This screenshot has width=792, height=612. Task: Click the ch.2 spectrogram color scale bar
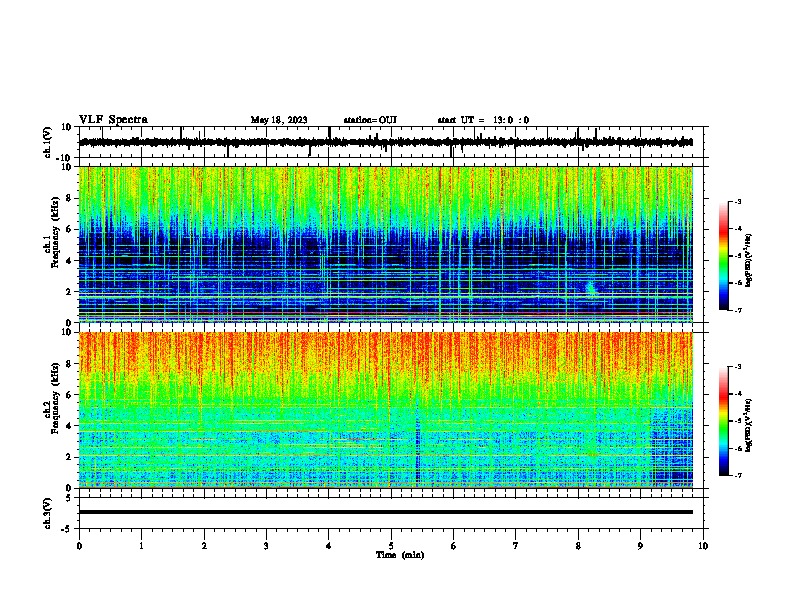(x=724, y=421)
